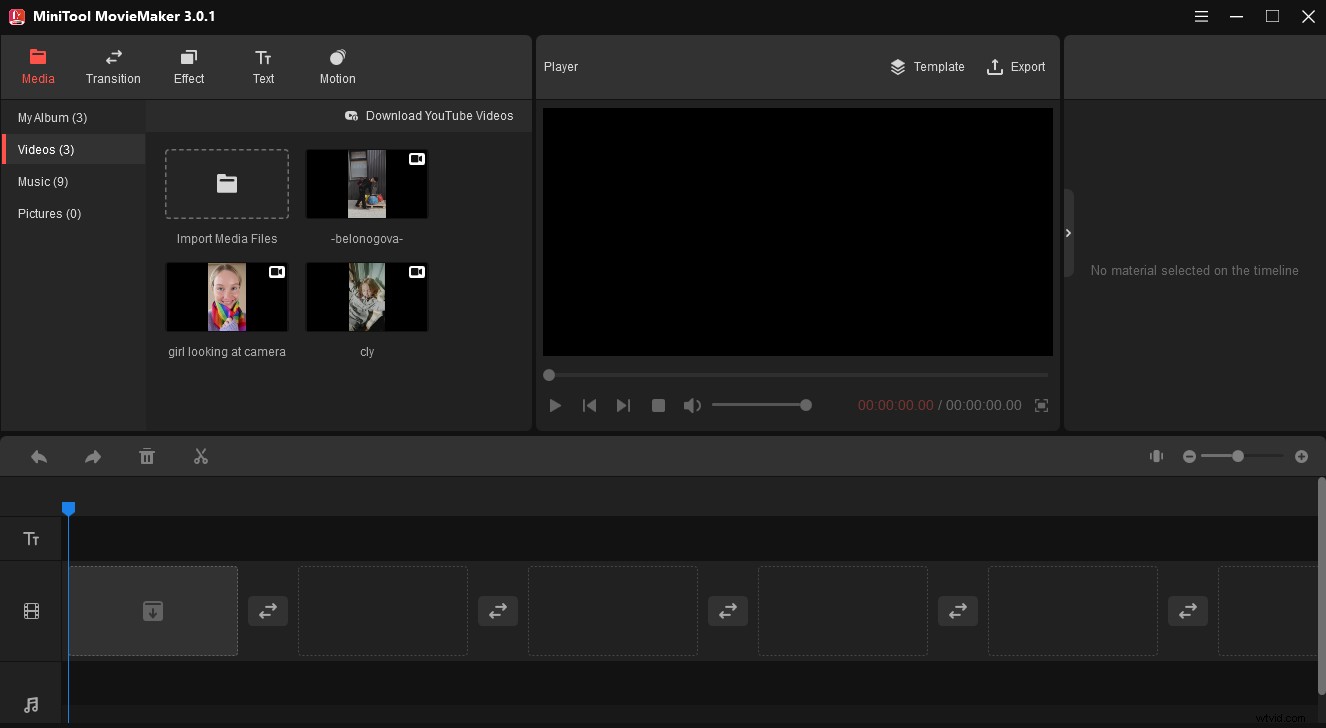Switch to the Music (9) category
Image resolution: width=1326 pixels, height=728 pixels.
pyautogui.click(x=43, y=181)
